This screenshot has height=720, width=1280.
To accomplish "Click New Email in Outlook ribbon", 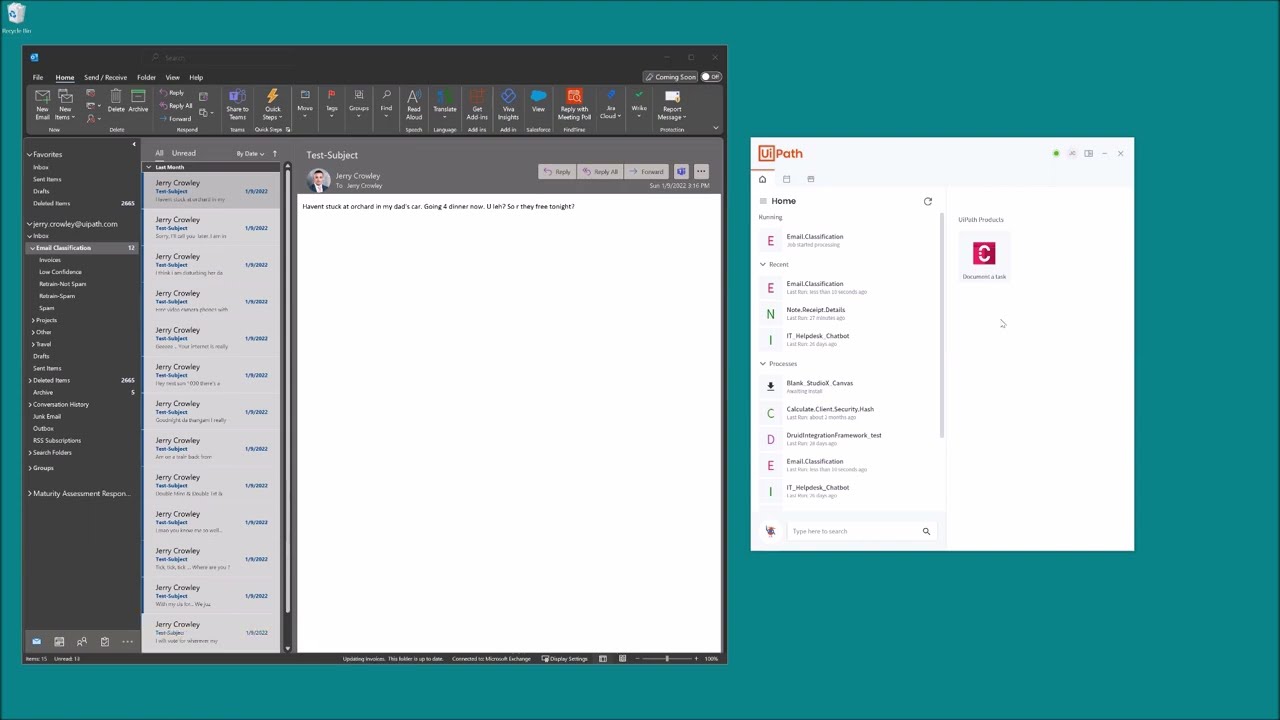I will [x=42, y=104].
